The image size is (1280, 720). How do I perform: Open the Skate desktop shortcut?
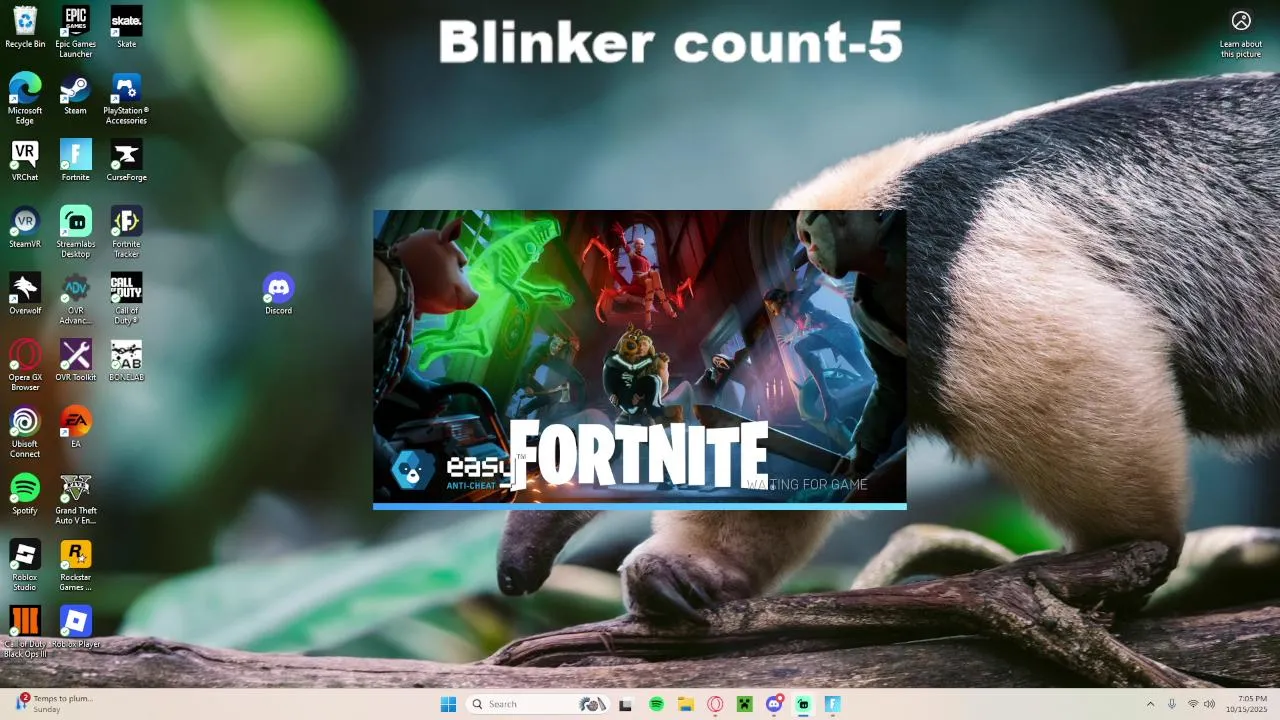pyautogui.click(x=126, y=27)
